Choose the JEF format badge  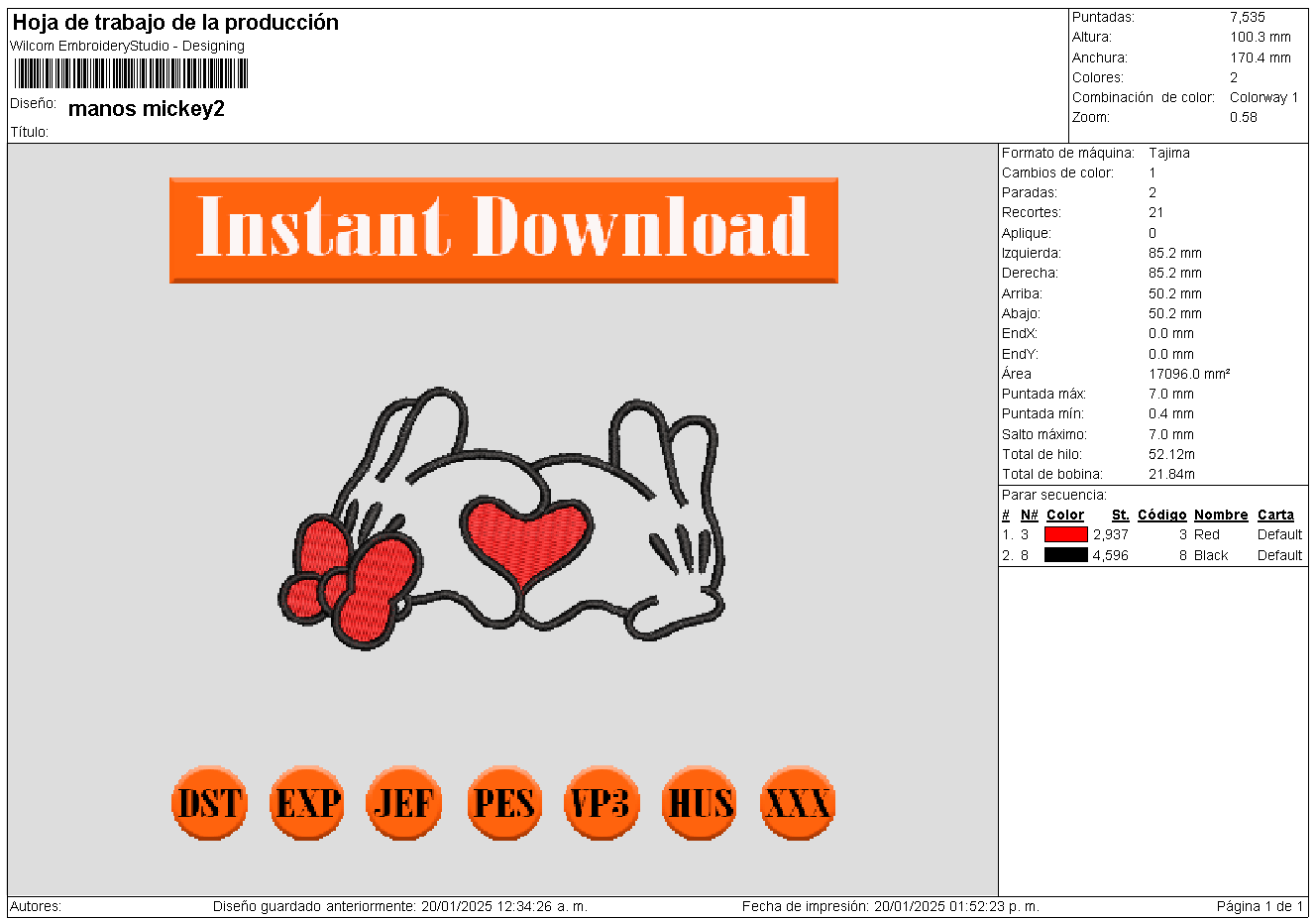(404, 803)
